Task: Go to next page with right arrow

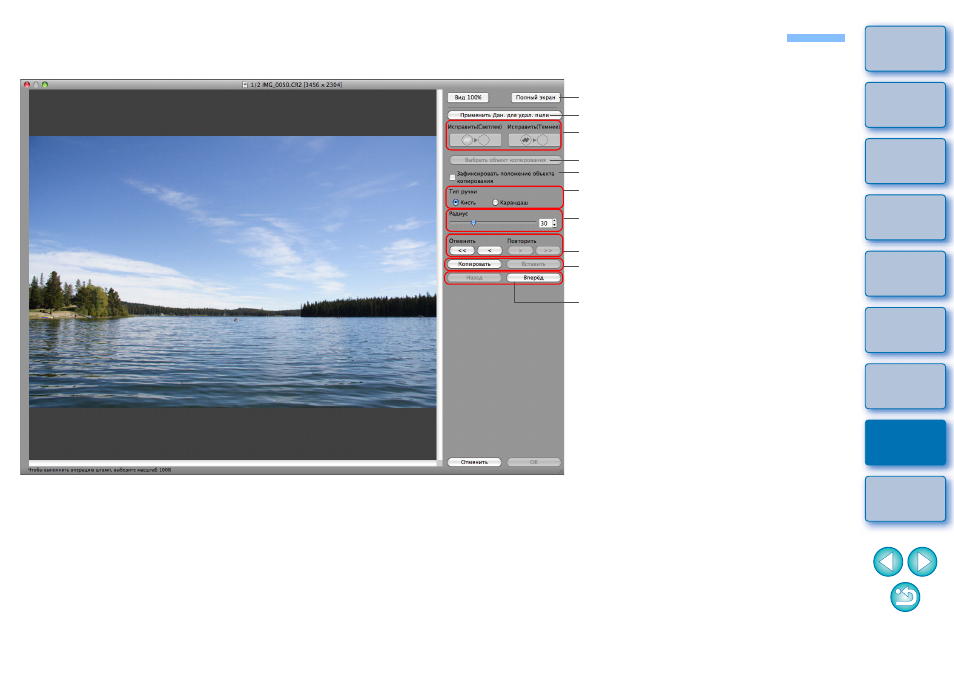Action: tap(922, 561)
